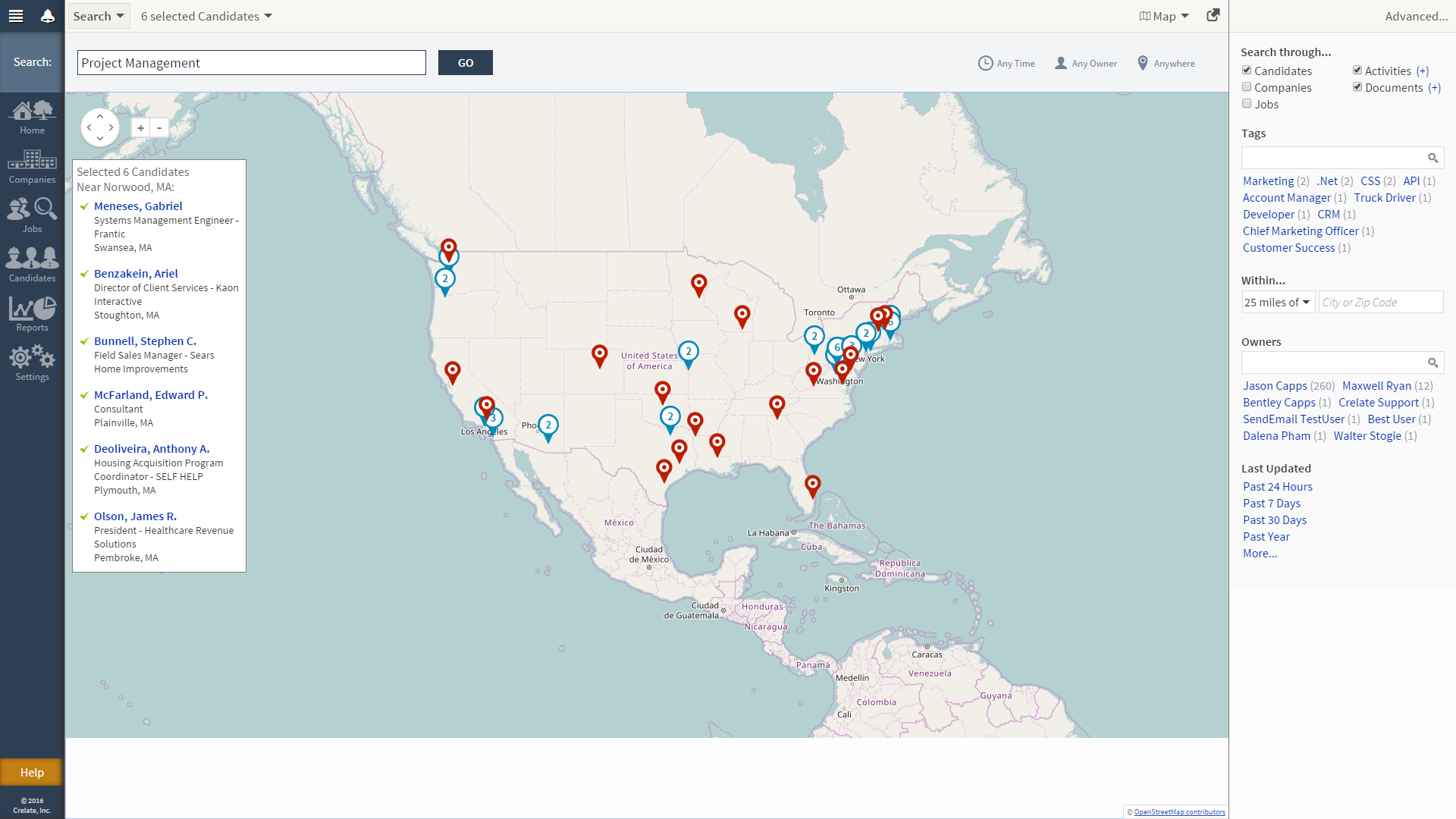Go to Companies in sidebar
Screen dimensions: 1456x819
(x=32, y=167)
